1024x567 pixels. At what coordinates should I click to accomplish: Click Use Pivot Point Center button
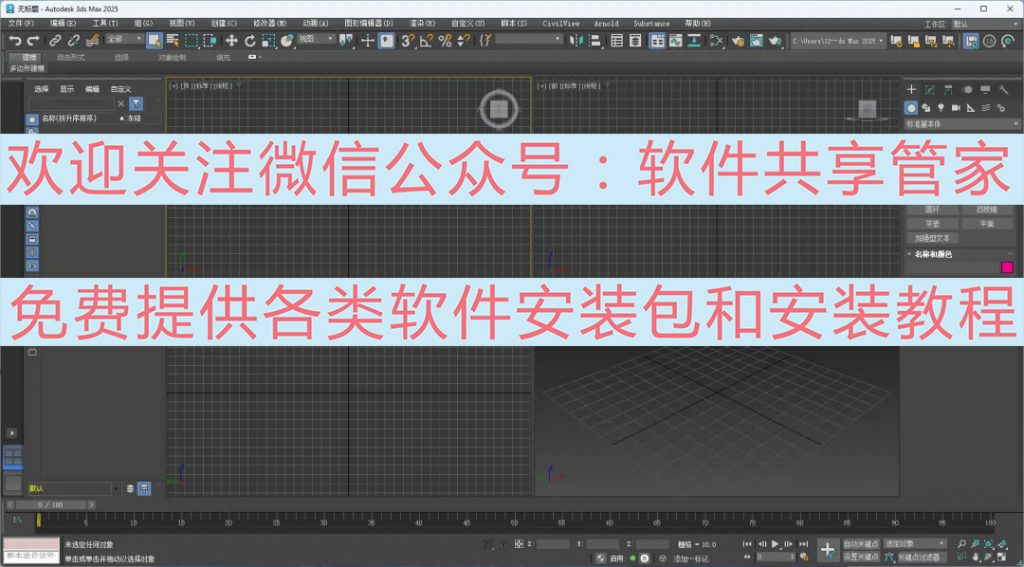point(346,40)
